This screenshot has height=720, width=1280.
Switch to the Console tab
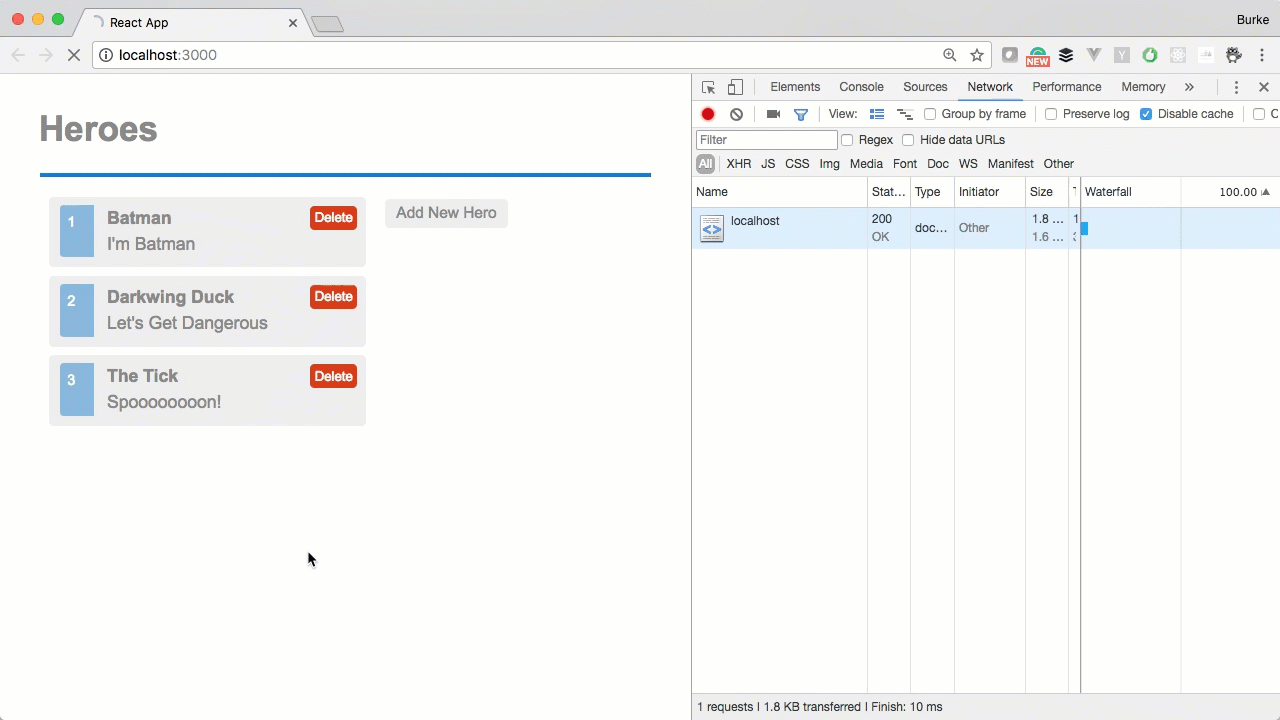(861, 87)
